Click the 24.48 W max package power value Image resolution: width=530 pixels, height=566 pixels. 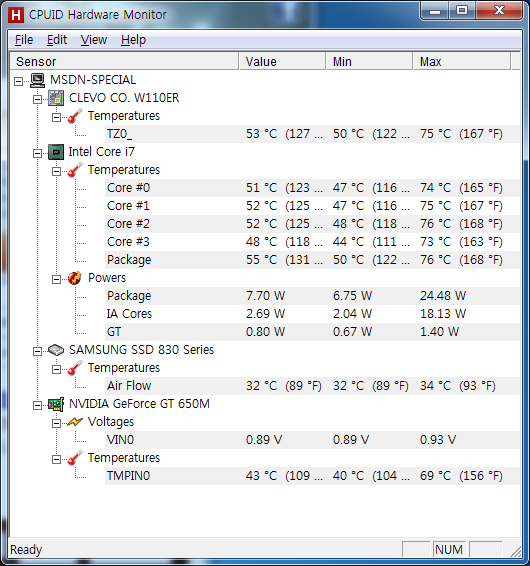tap(443, 296)
